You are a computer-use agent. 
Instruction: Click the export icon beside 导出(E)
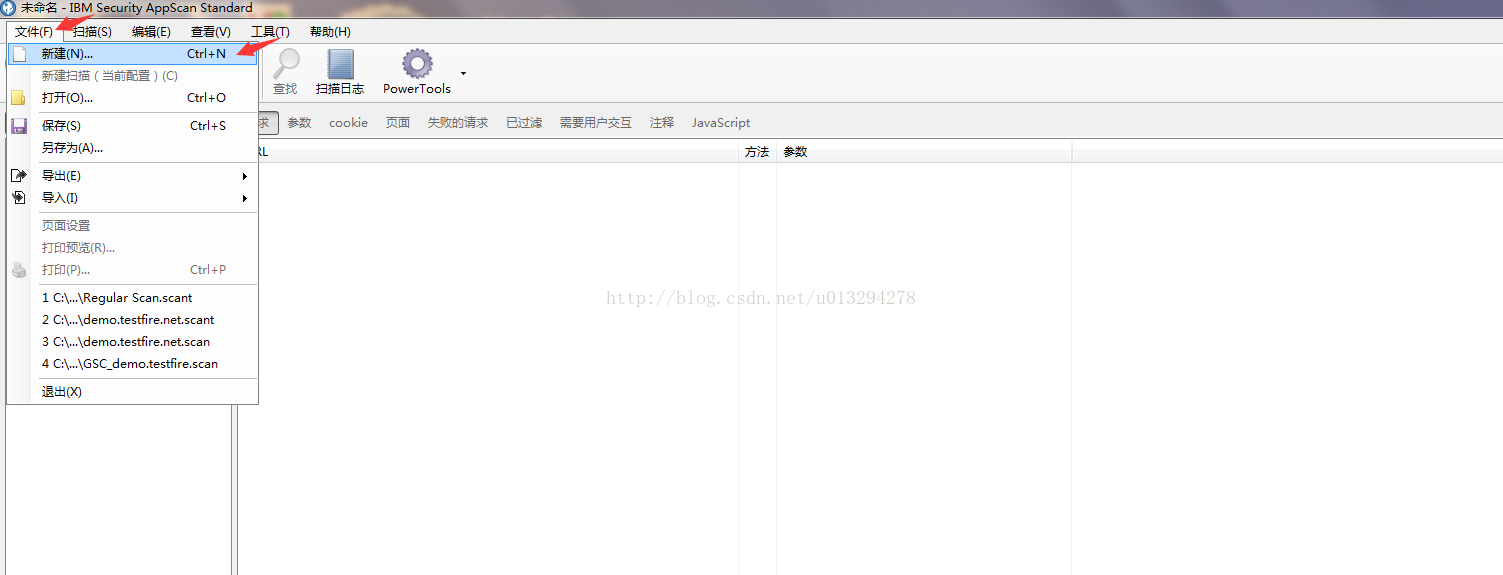(x=19, y=176)
